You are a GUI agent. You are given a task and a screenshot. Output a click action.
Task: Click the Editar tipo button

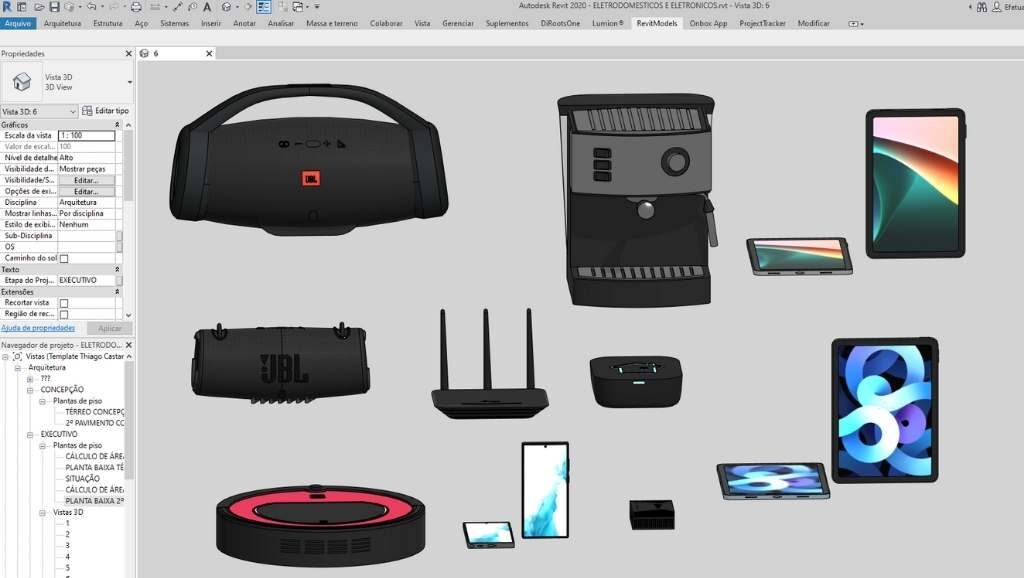click(105, 111)
